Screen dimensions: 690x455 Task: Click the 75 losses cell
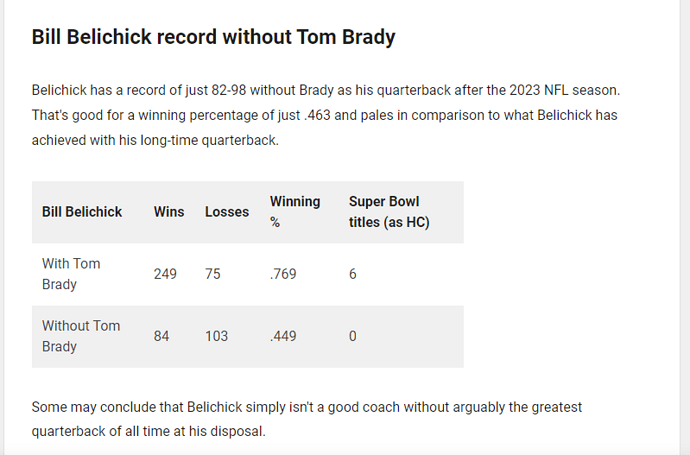(213, 274)
